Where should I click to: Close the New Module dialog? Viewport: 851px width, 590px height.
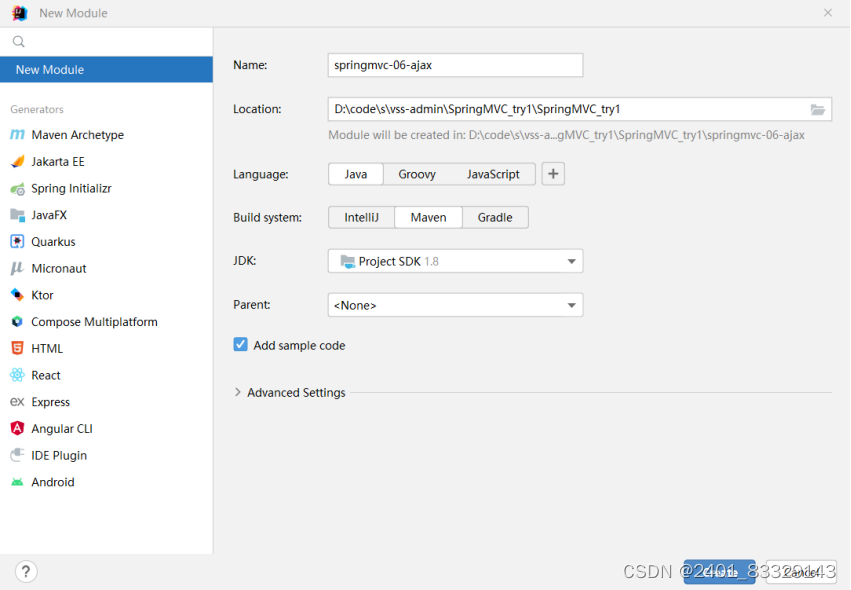(x=828, y=12)
